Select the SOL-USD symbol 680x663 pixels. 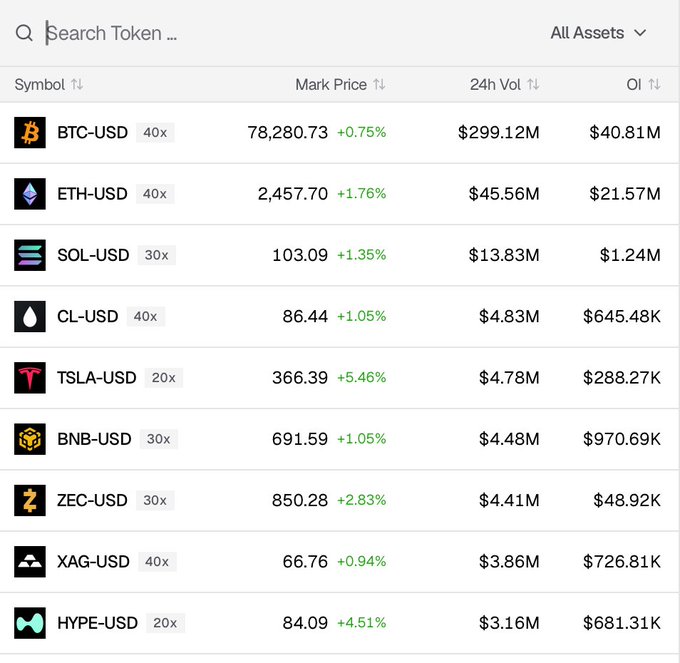tap(93, 255)
